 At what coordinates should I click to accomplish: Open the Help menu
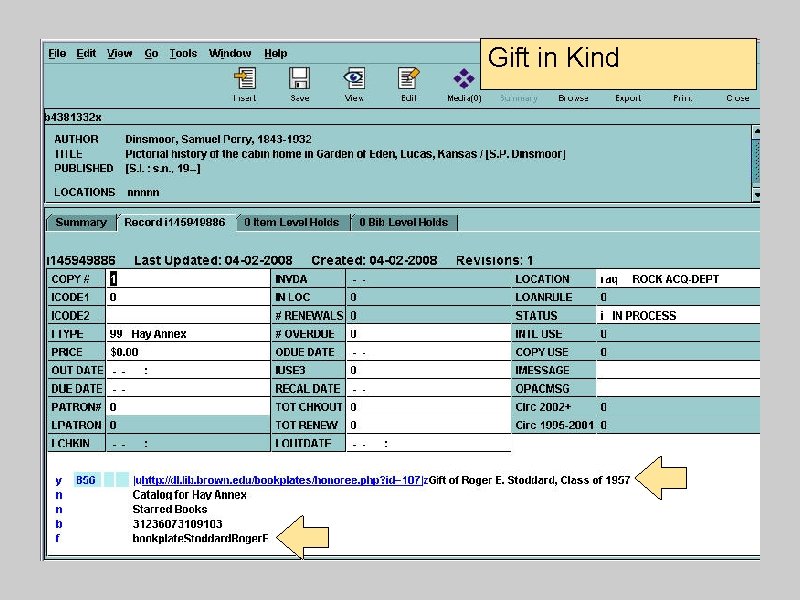pyautogui.click(x=276, y=54)
